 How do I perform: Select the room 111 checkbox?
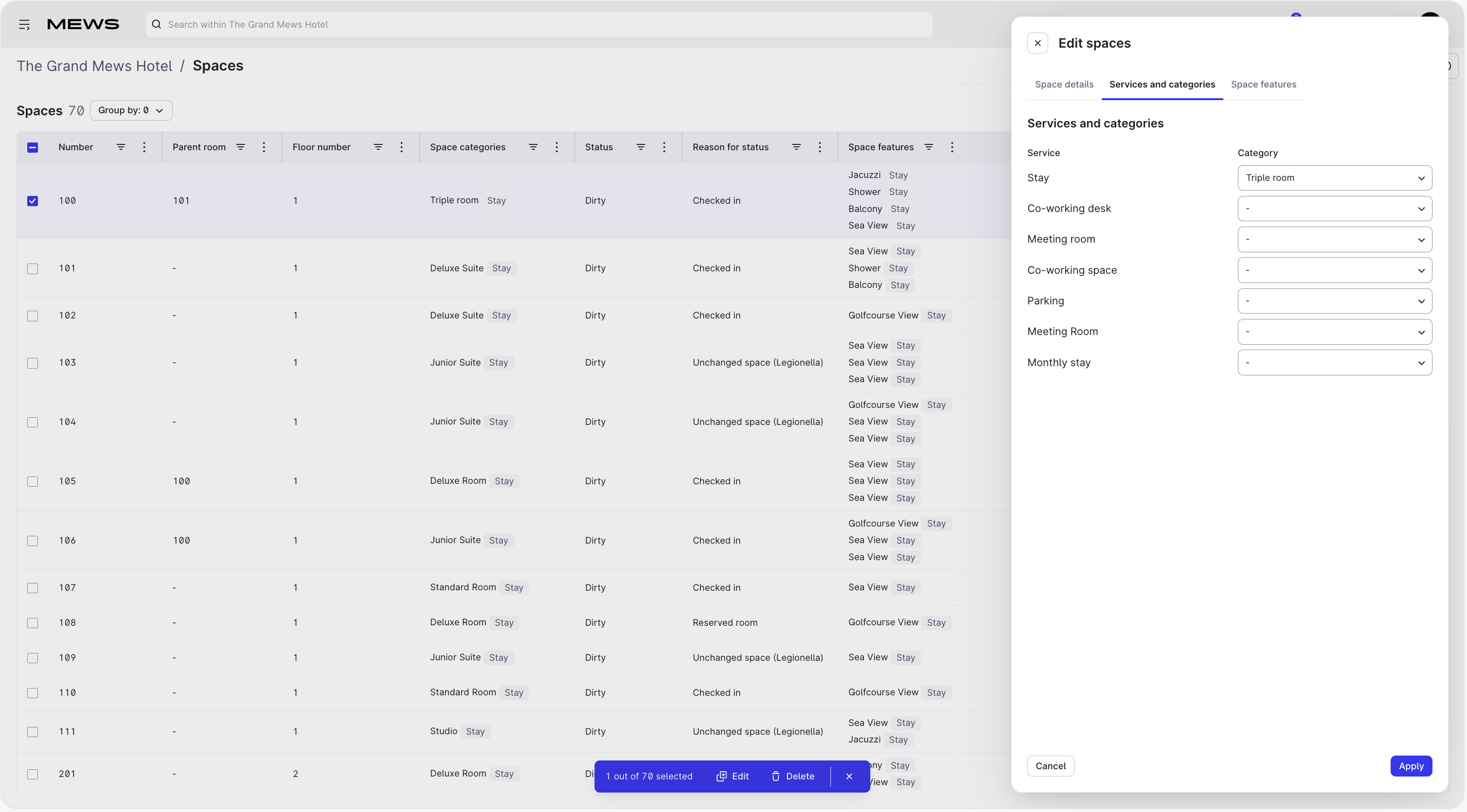click(33, 732)
